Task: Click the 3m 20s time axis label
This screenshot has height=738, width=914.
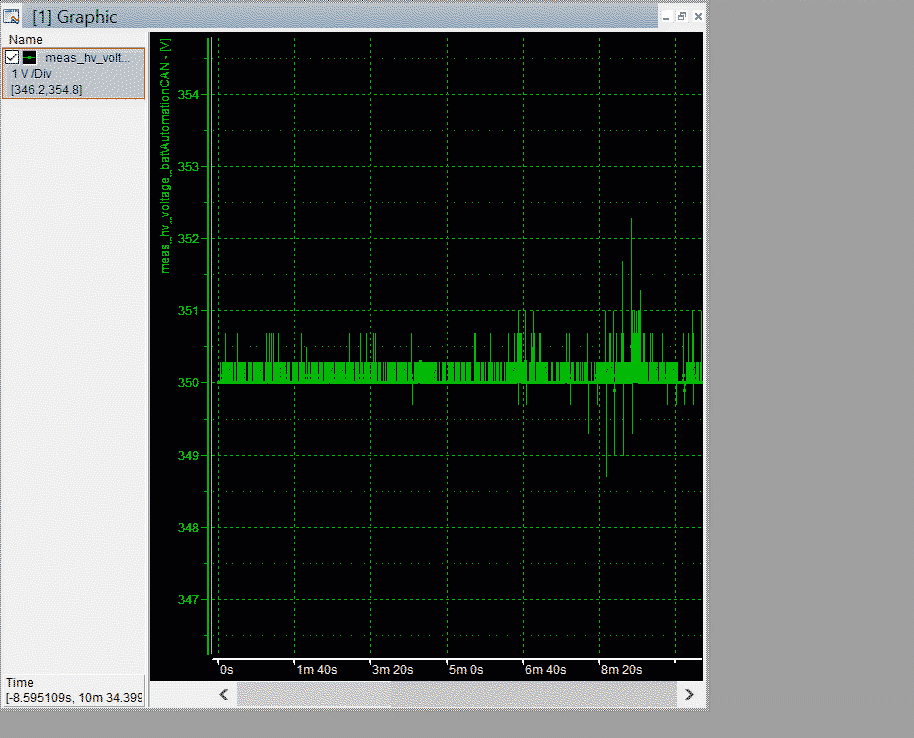Action: pyautogui.click(x=393, y=670)
